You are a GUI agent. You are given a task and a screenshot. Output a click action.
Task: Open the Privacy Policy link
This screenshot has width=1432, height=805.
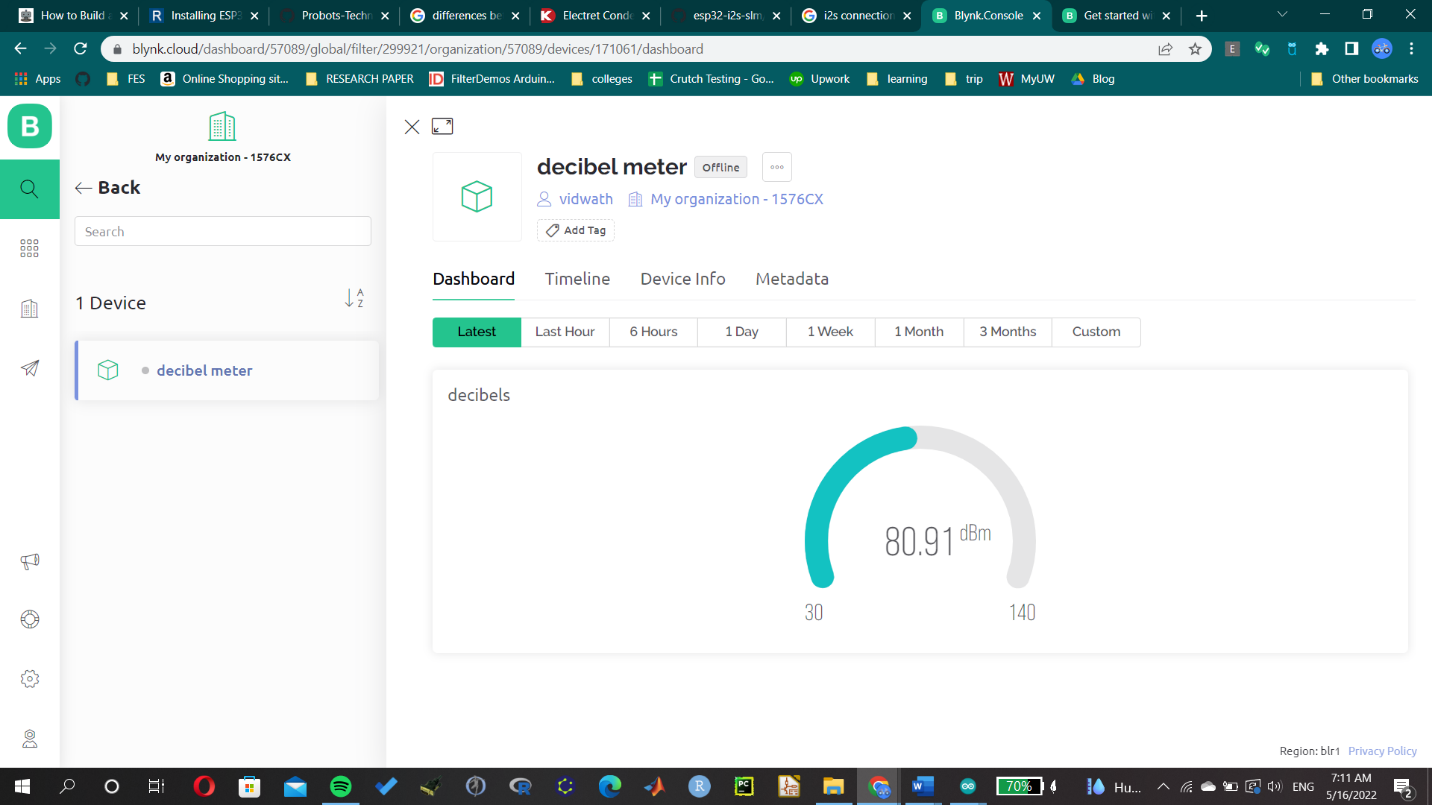[1382, 751]
